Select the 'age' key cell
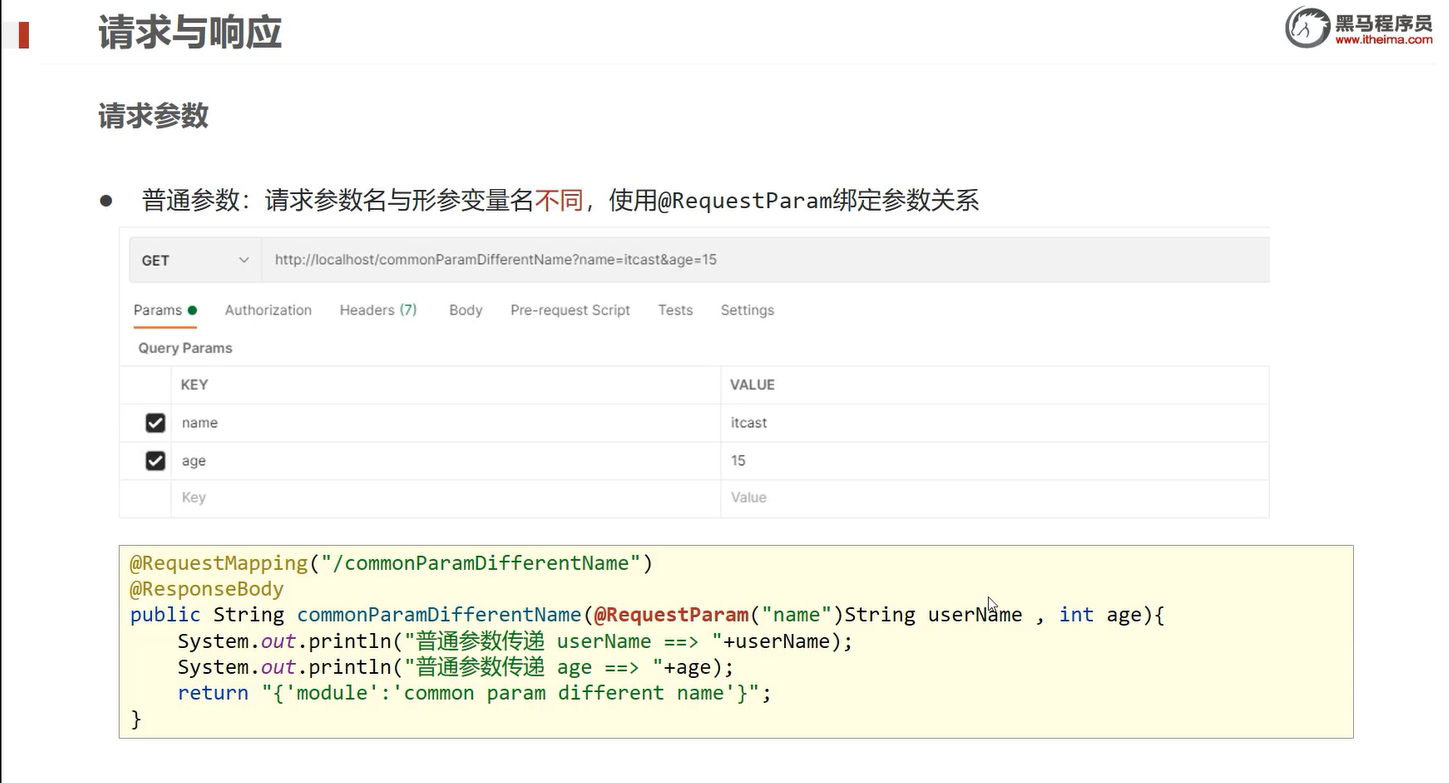This screenshot has width=1449, height=783. [446, 461]
